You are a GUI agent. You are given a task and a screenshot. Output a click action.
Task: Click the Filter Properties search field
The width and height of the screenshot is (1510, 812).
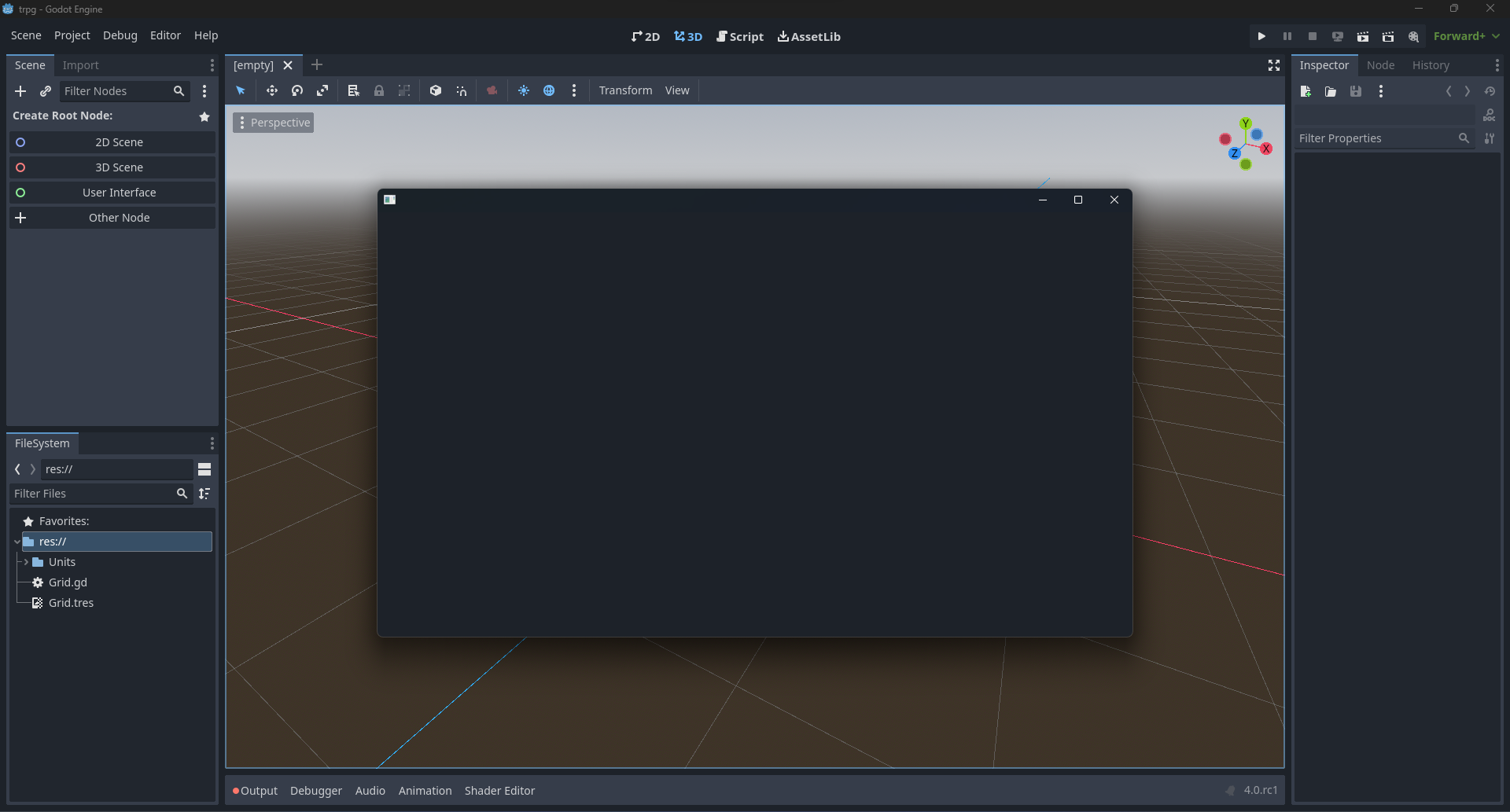pos(1376,138)
